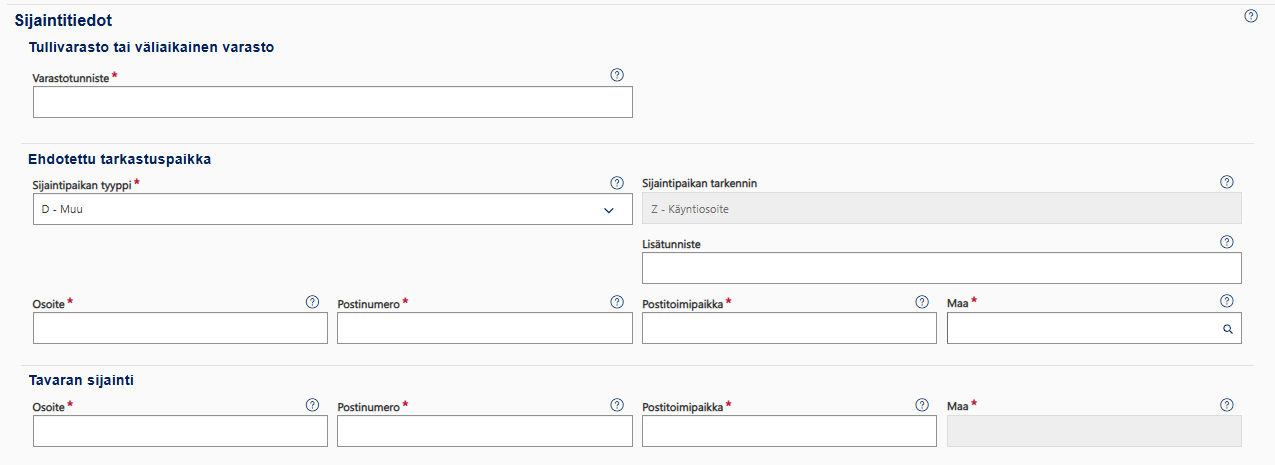Focus Postitoimipaikka field under Ehdotettu tarkastuspaikka
Image resolution: width=1275 pixels, height=465 pixels.
pyautogui.click(x=789, y=328)
